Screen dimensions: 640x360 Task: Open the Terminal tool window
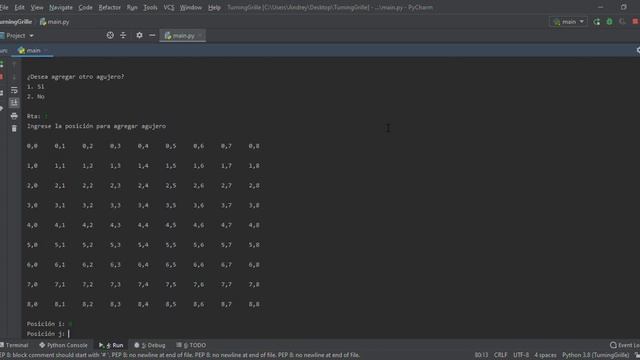coord(15,345)
